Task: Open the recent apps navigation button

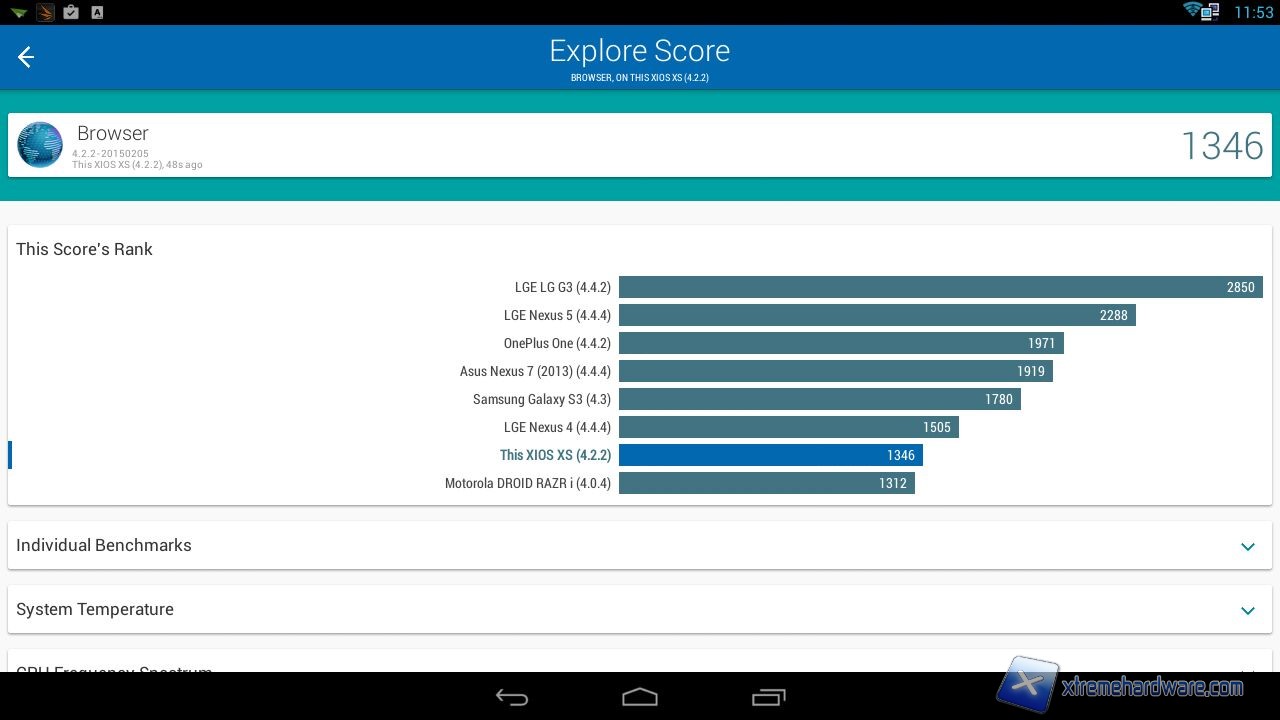Action: (x=768, y=697)
